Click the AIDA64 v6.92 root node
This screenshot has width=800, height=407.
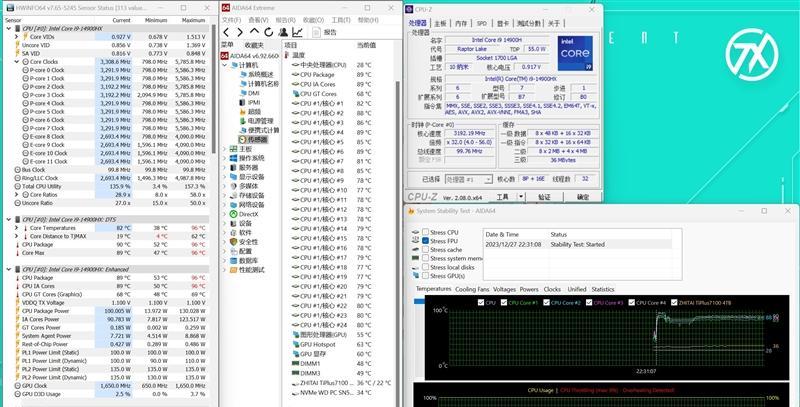(x=250, y=56)
